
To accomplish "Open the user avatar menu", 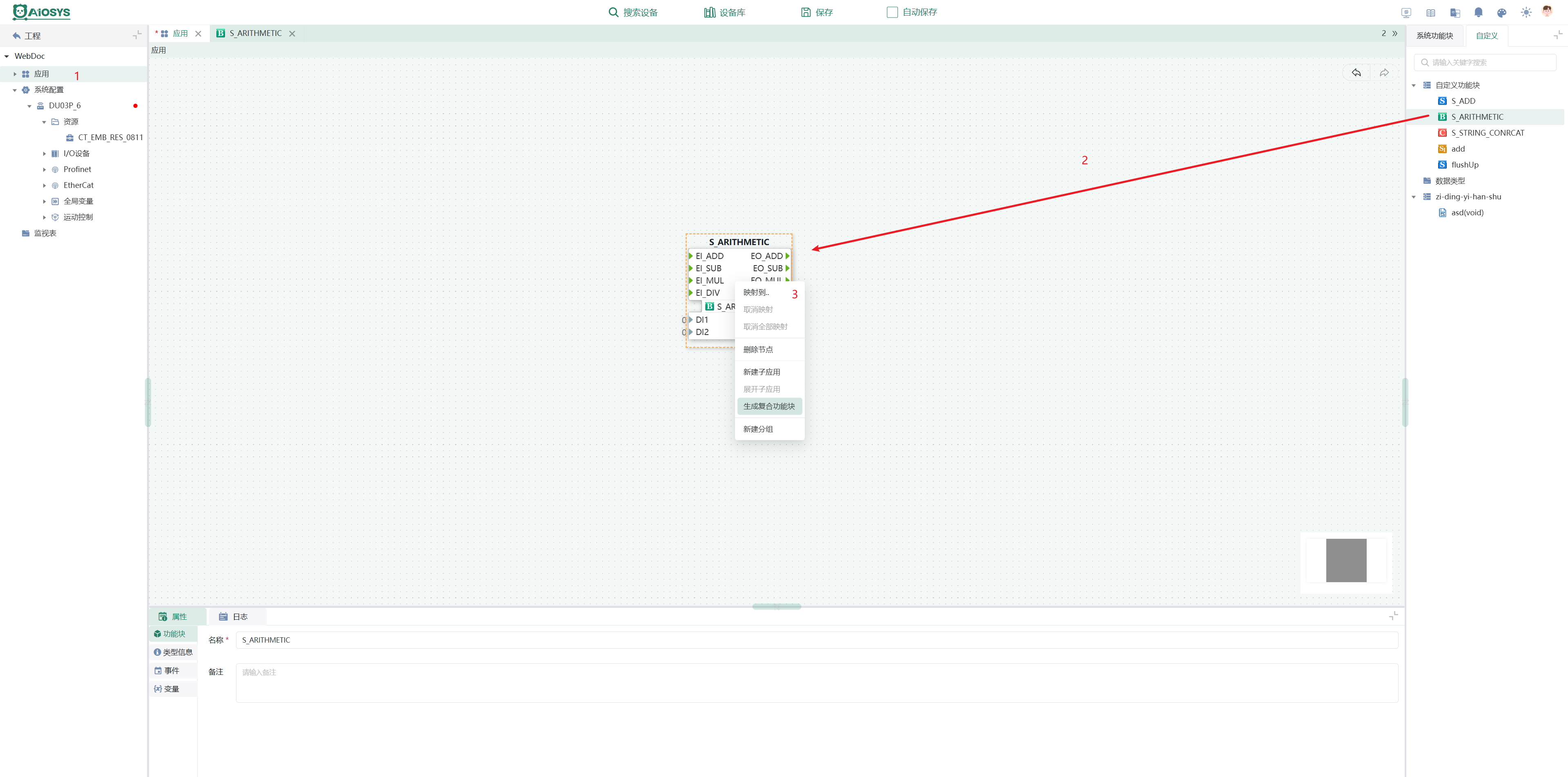I will 1547,11.
